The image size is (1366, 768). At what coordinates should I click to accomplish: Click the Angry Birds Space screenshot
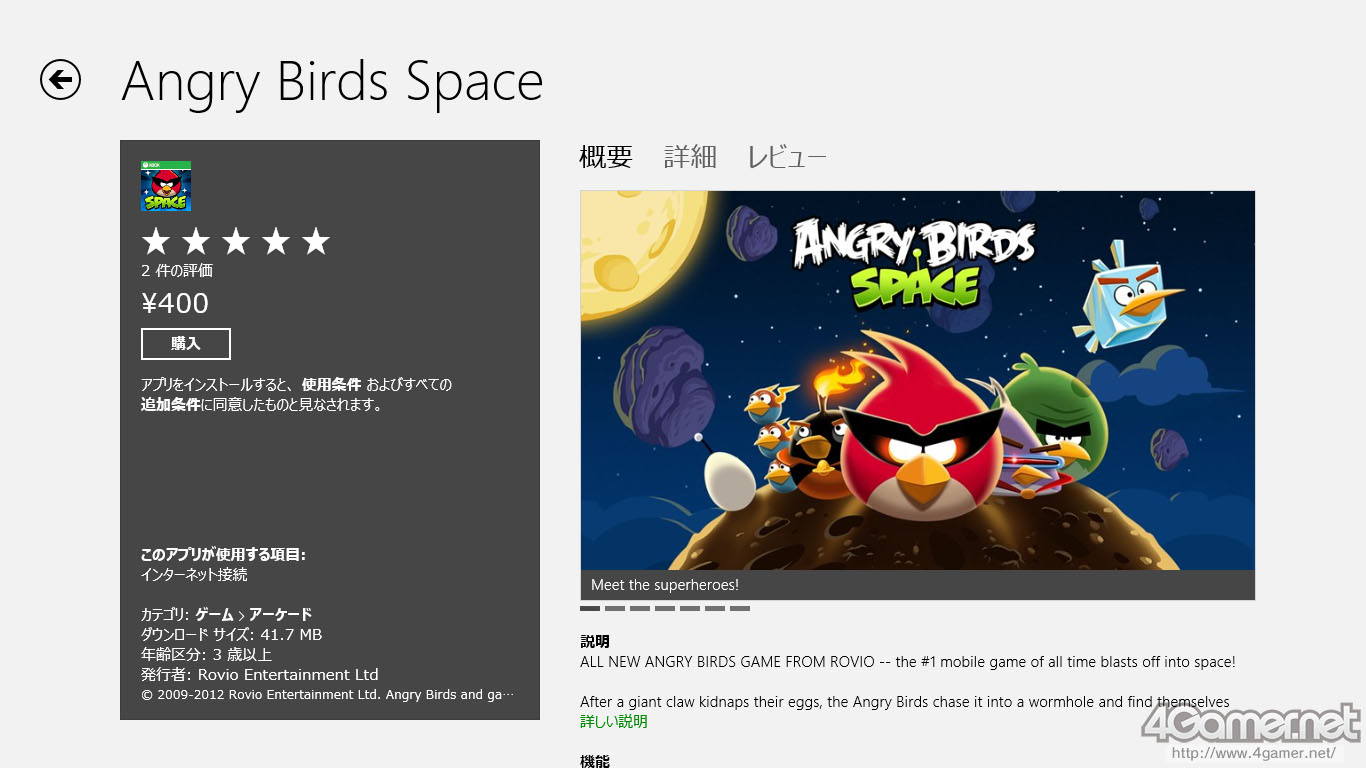click(917, 380)
